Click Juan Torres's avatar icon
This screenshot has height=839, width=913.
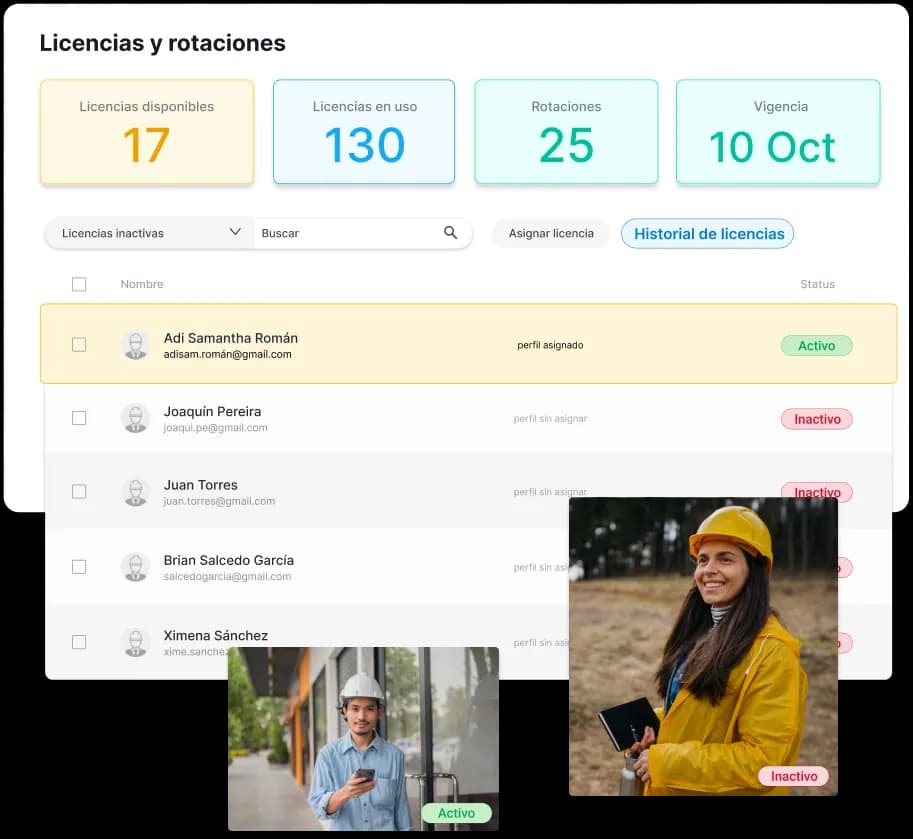(x=135, y=492)
